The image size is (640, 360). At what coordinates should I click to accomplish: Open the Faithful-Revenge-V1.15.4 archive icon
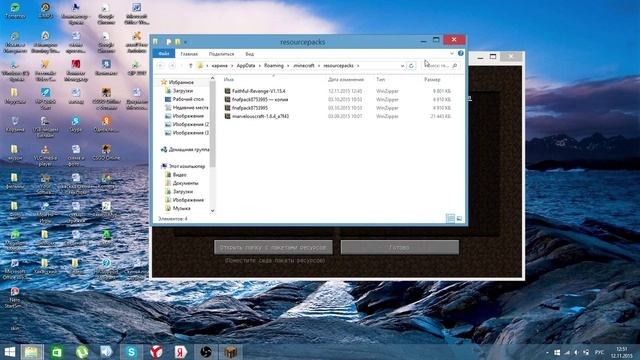227,91
